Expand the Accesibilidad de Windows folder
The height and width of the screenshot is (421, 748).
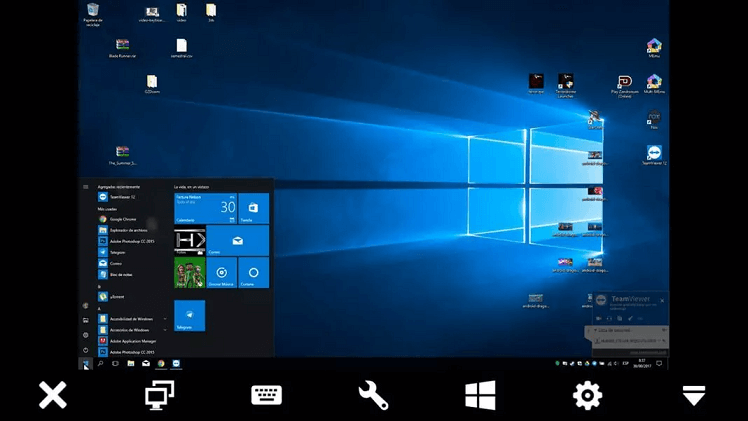130,318
